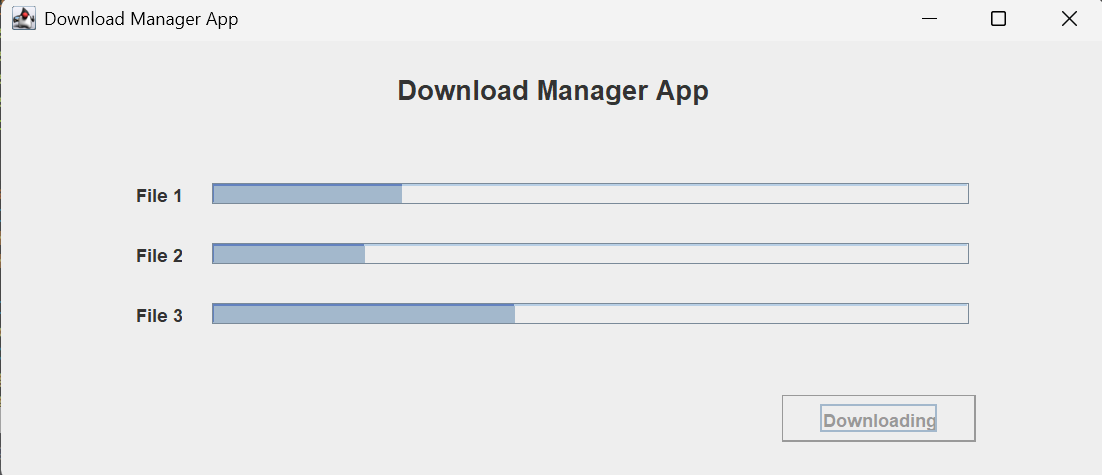Screen dimensions: 1102x475
Task: Select the File 3 label
Action: pyautogui.click(x=159, y=316)
